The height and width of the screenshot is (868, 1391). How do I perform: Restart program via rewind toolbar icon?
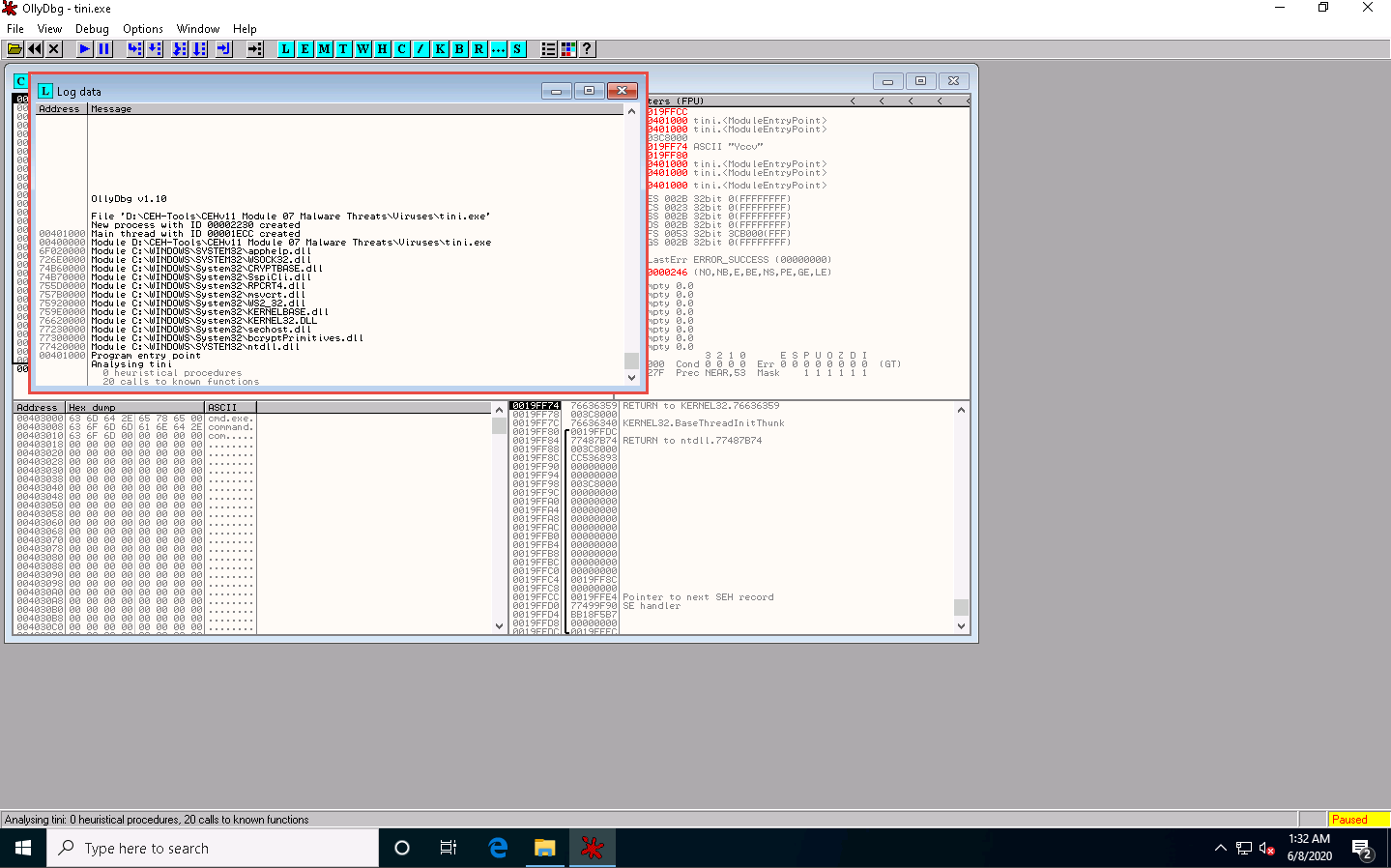click(x=35, y=48)
